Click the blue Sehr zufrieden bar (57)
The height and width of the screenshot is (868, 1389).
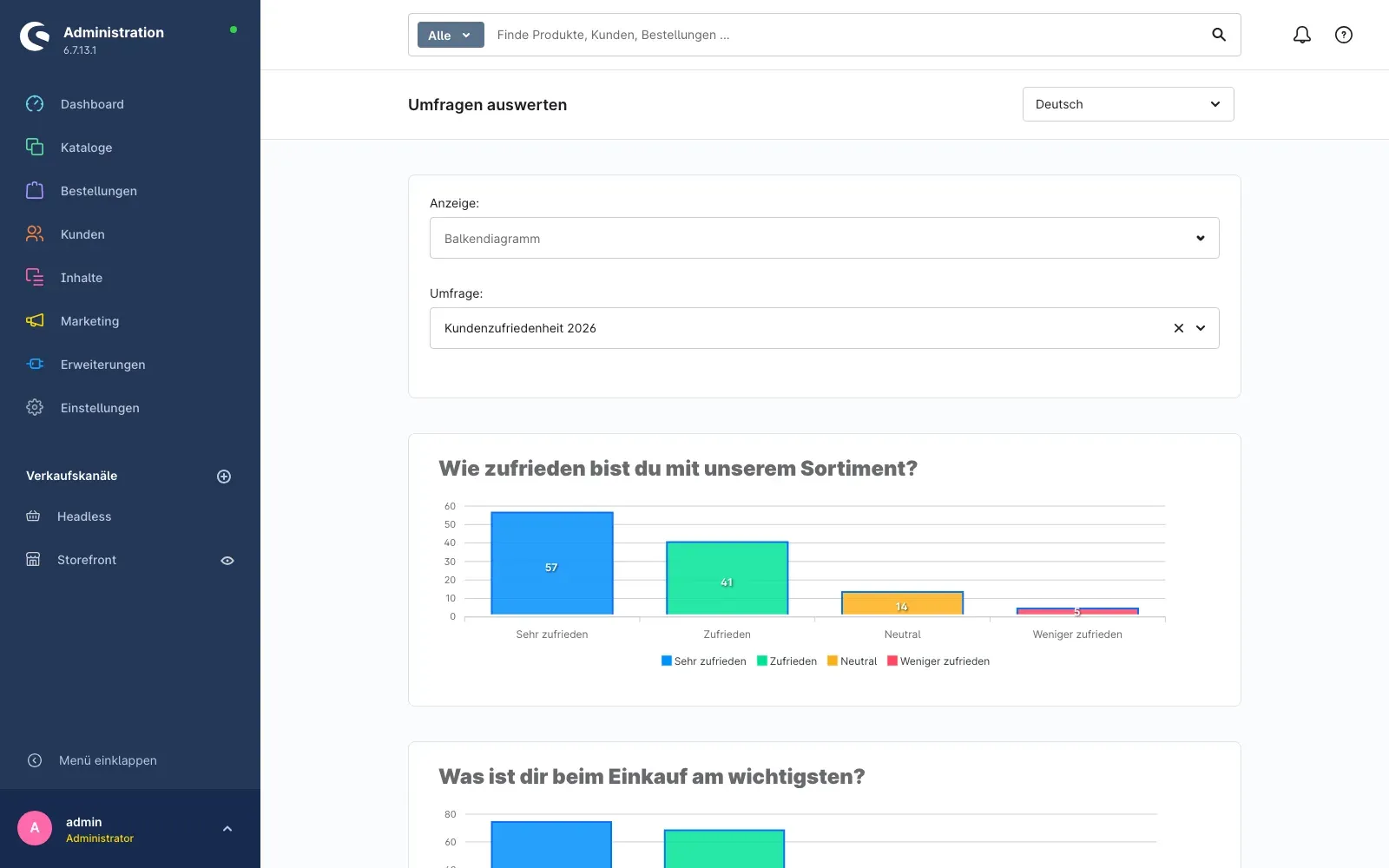click(x=552, y=563)
